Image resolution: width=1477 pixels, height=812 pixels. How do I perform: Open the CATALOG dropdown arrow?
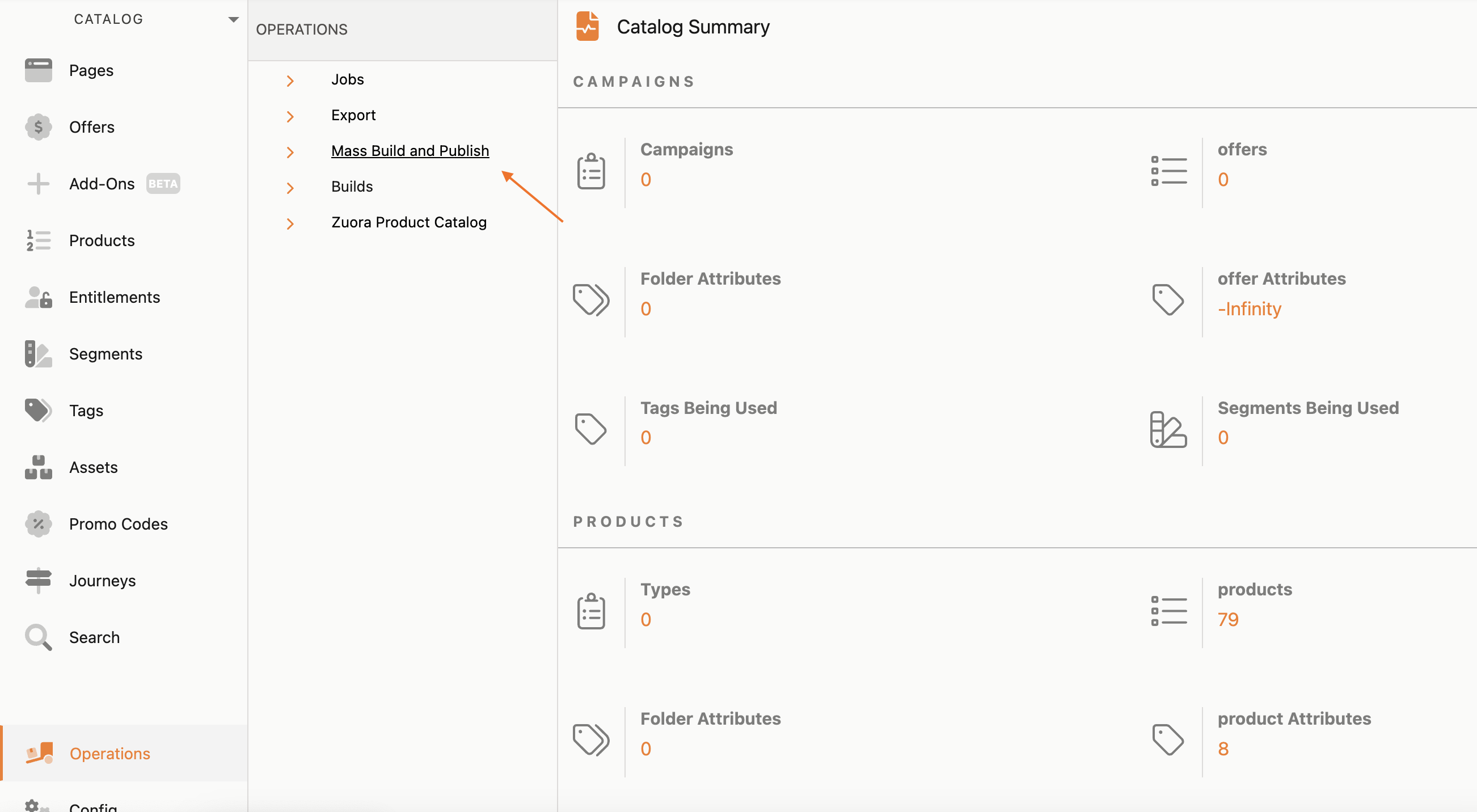(233, 19)
